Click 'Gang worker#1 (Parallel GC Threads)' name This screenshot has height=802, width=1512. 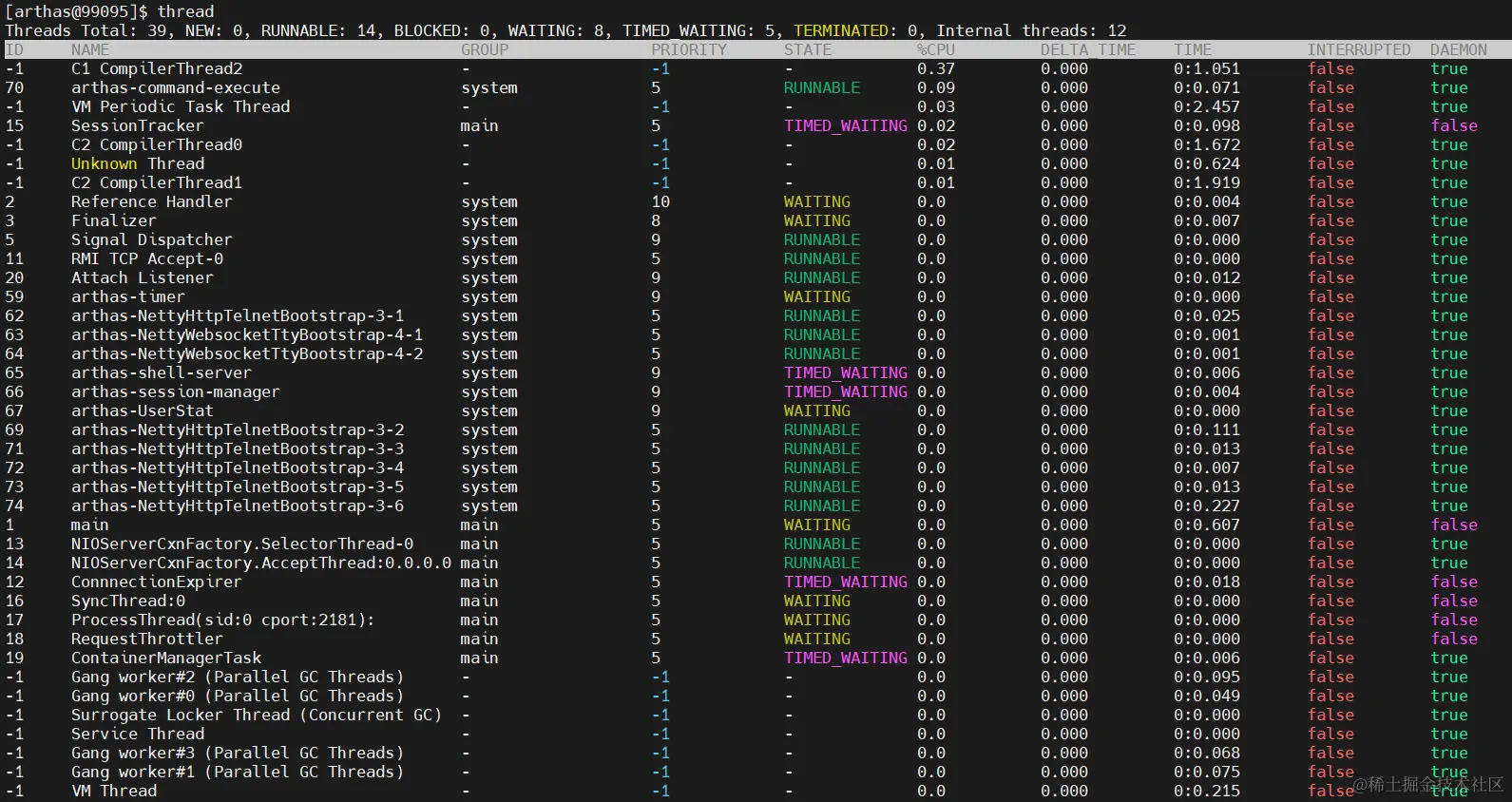(x=238, y=772)
